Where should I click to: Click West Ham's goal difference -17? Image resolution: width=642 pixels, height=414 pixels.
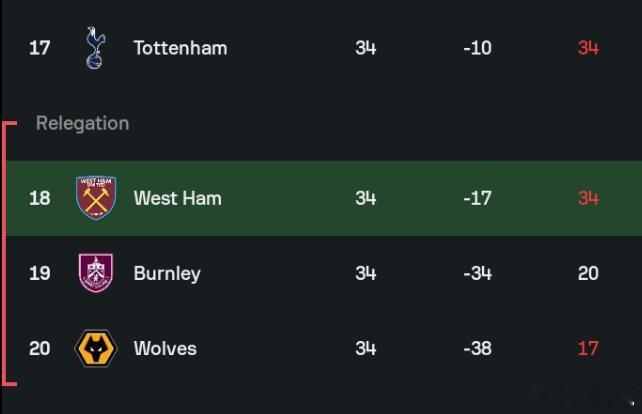477,198
